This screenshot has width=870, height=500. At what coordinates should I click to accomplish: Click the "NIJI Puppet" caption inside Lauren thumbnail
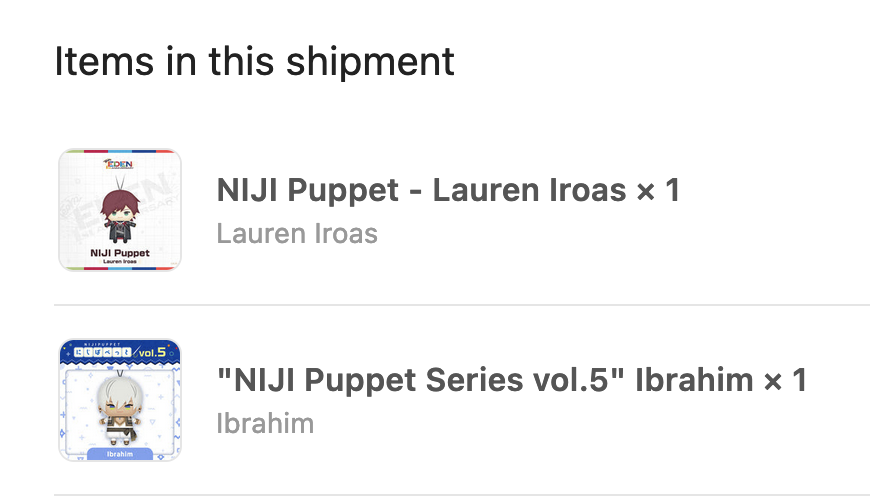120,253
